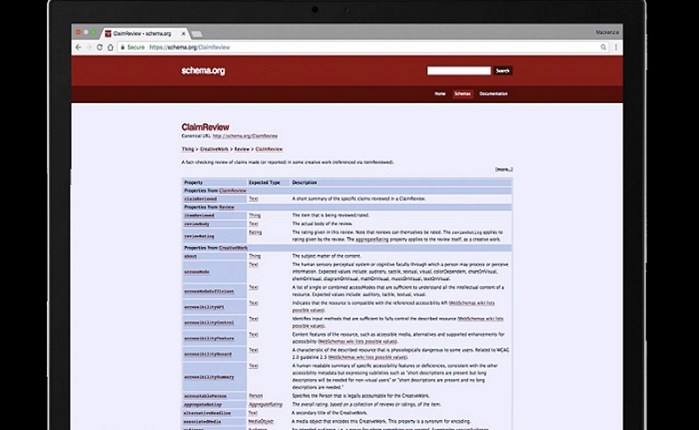This screenshot has height=430, width=699.
Task: Open the accessibilityAPI property link
Action: pos(204,307)
